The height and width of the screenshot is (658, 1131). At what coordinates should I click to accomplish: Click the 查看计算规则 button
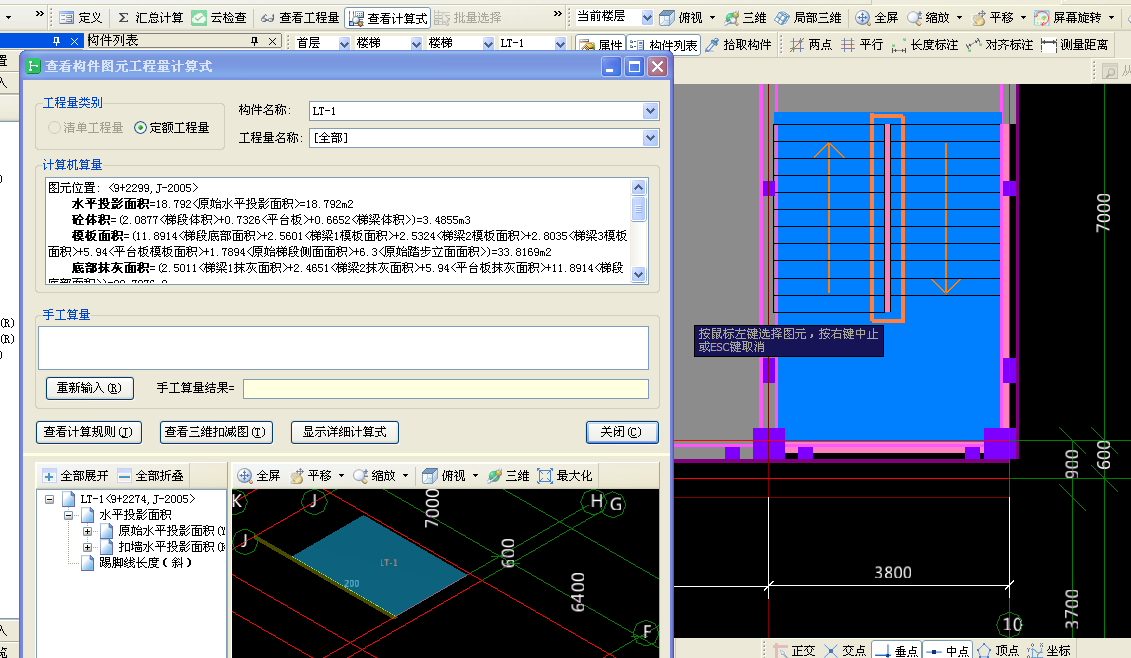click(88, 432)
